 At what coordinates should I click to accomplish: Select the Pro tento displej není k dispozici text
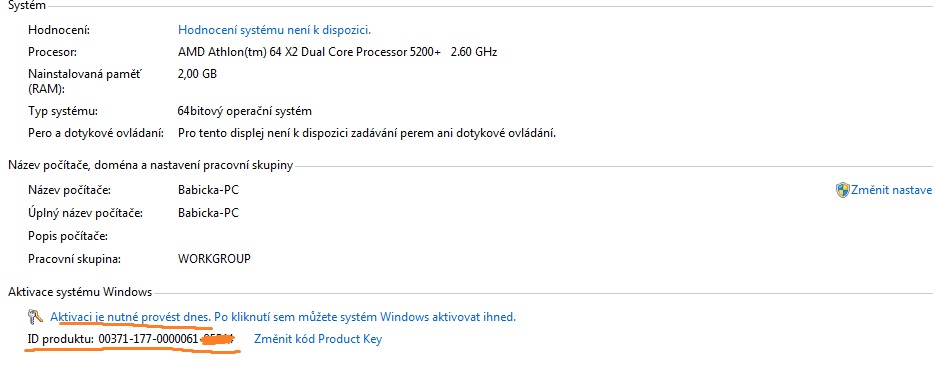[x=367, y=133]
